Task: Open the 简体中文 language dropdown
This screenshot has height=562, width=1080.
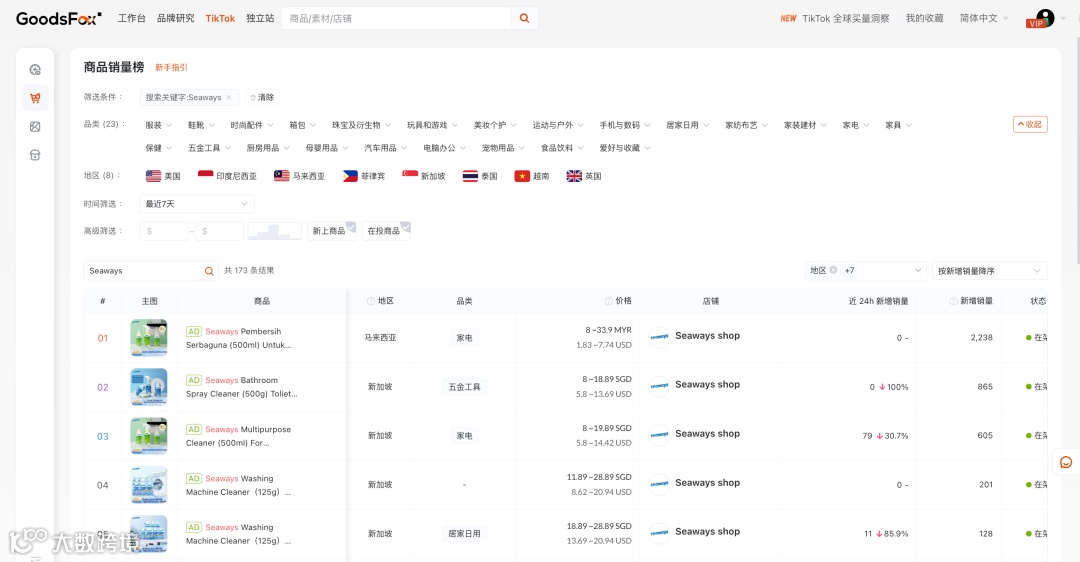Action: click(984, 19)
